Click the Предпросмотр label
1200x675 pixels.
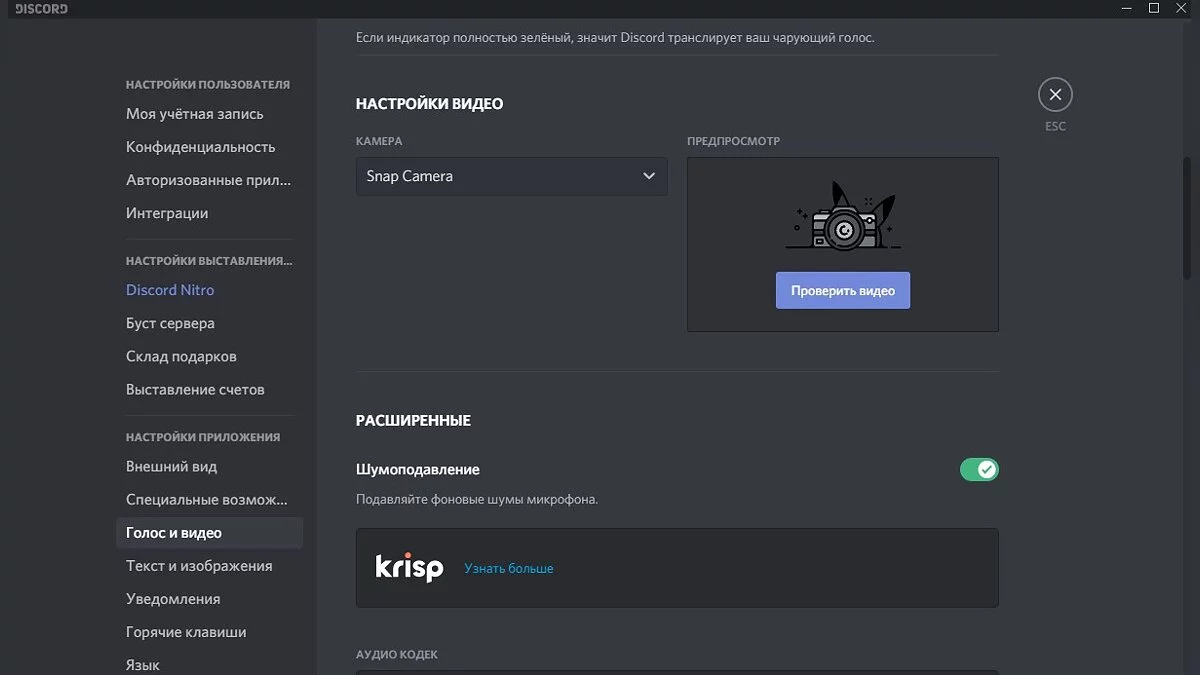pyautogui.click(x=733, y=141)
